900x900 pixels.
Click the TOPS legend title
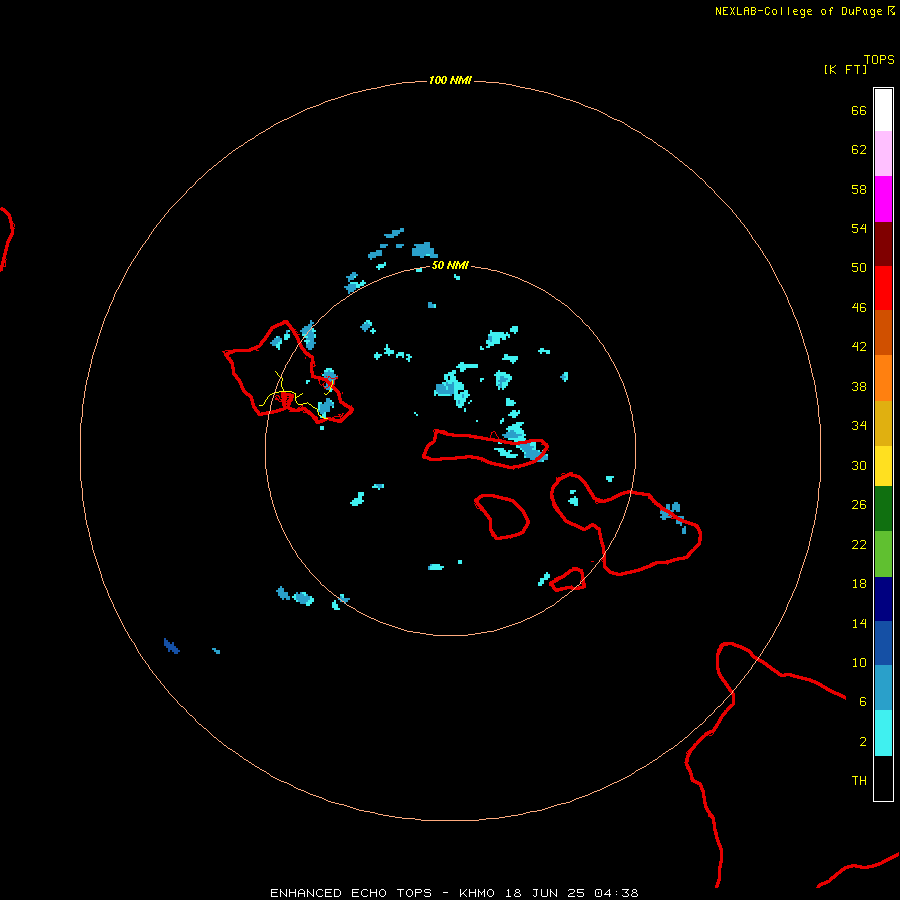[x=879, y=60]
